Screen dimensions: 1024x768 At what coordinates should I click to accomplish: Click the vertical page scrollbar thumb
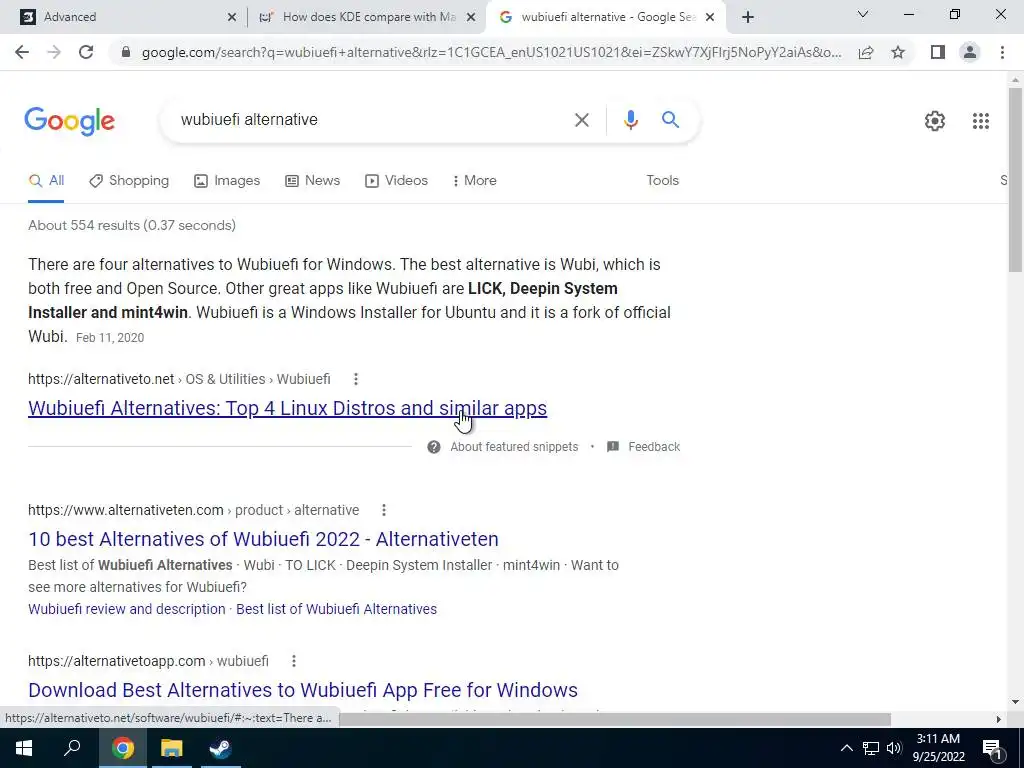point(1015,180)
